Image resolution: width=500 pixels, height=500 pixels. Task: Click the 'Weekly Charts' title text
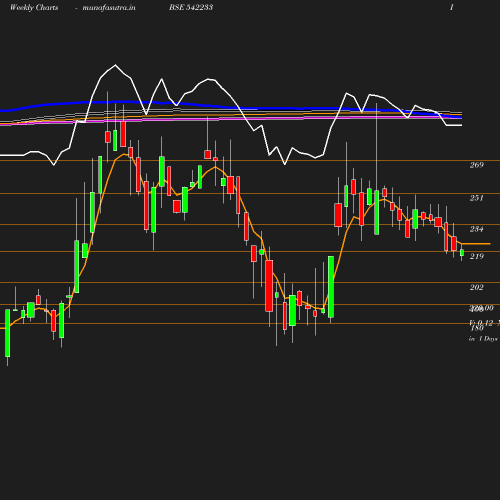[34, 8]
